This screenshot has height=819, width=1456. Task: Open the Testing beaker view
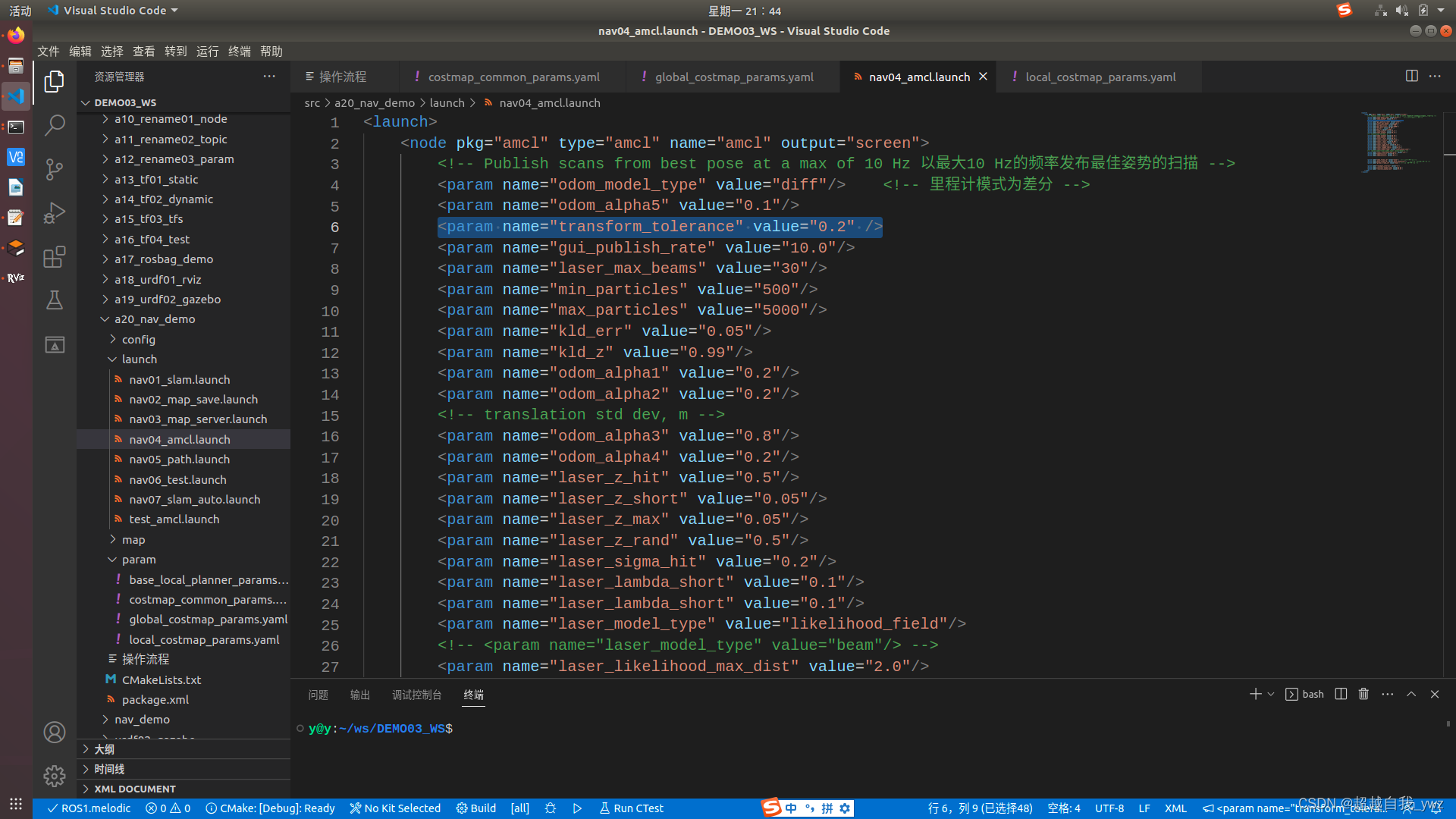(x=54, y=300)
